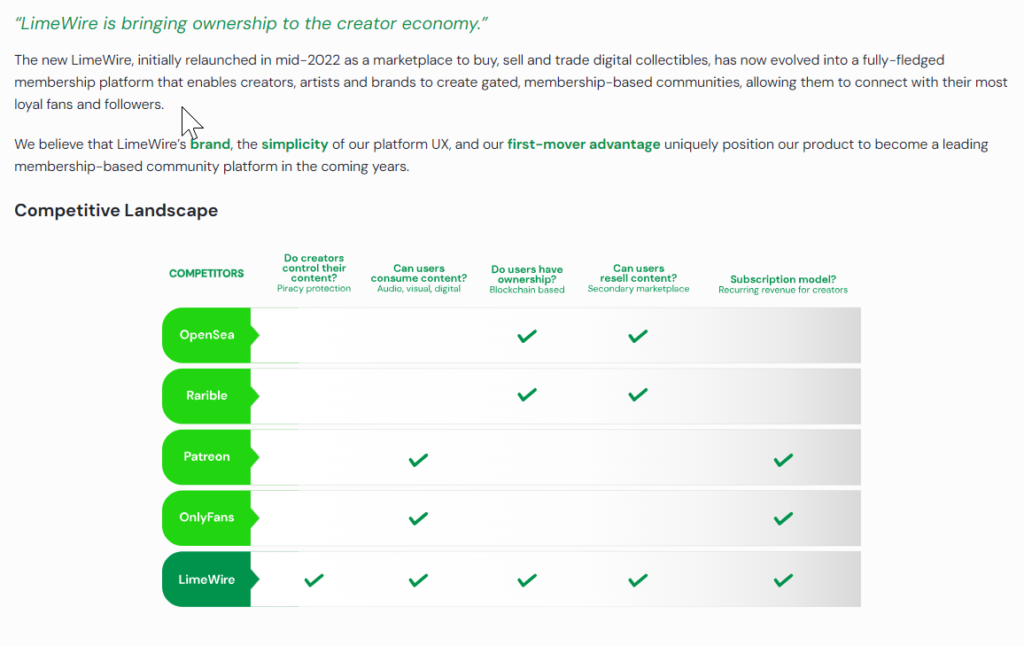Screen dimensions: 1024x646
Task: Click LimeWire's checkmark under creators control content
Action: pos(314,580)
